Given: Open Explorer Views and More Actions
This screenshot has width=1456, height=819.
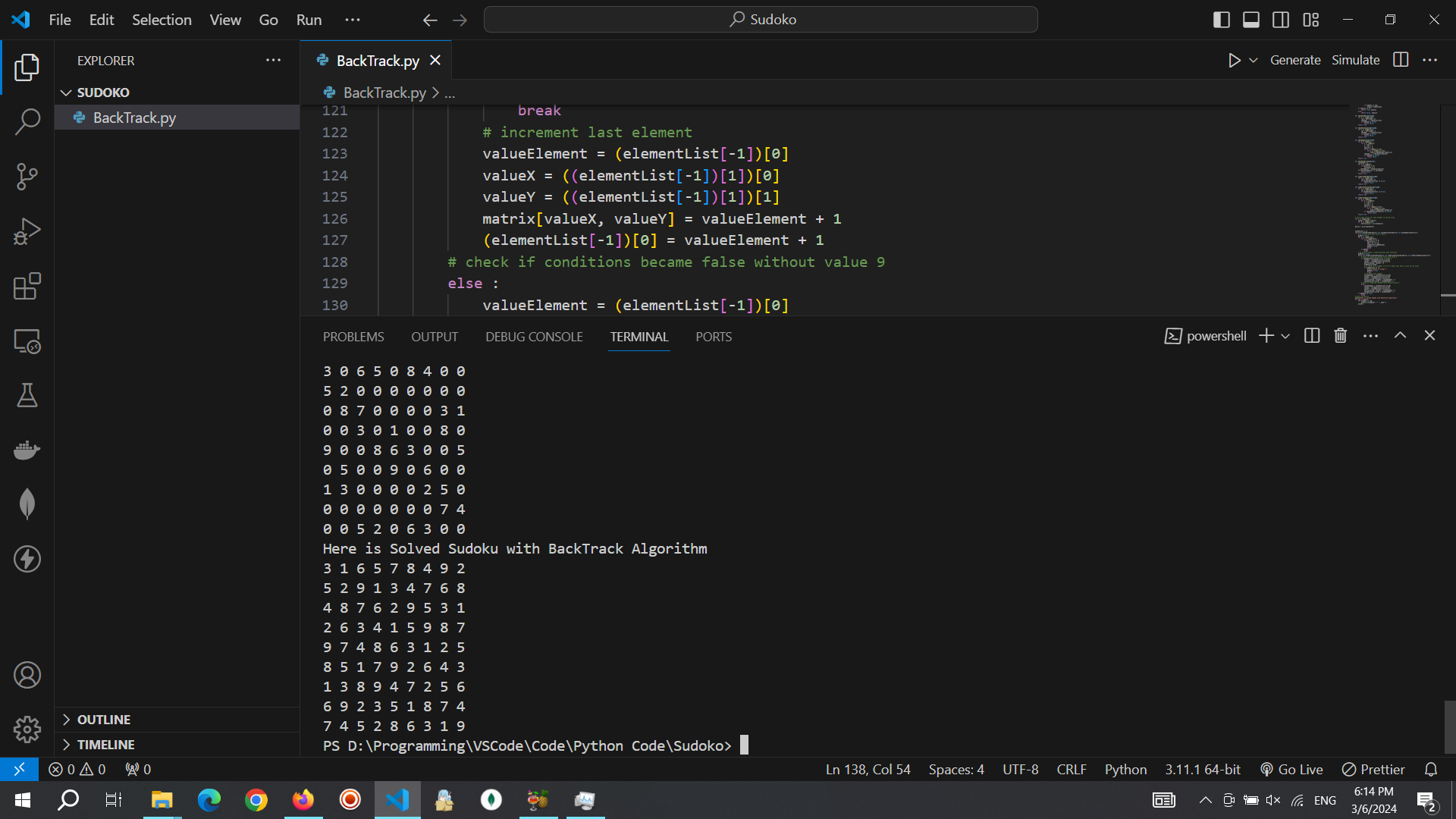Looking at the screenshot, I should [274, 60].
